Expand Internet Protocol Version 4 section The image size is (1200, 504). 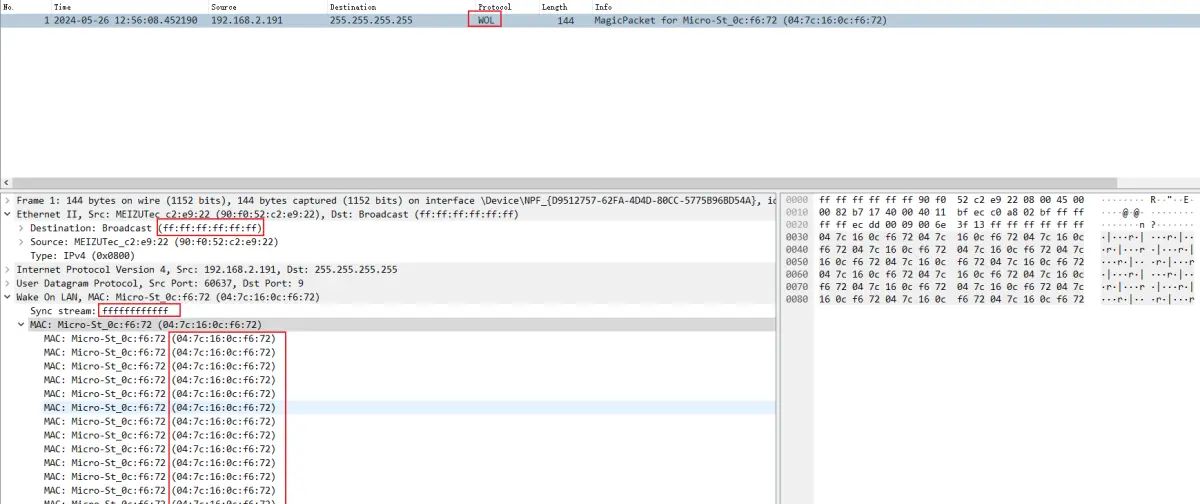click(8, 270)
